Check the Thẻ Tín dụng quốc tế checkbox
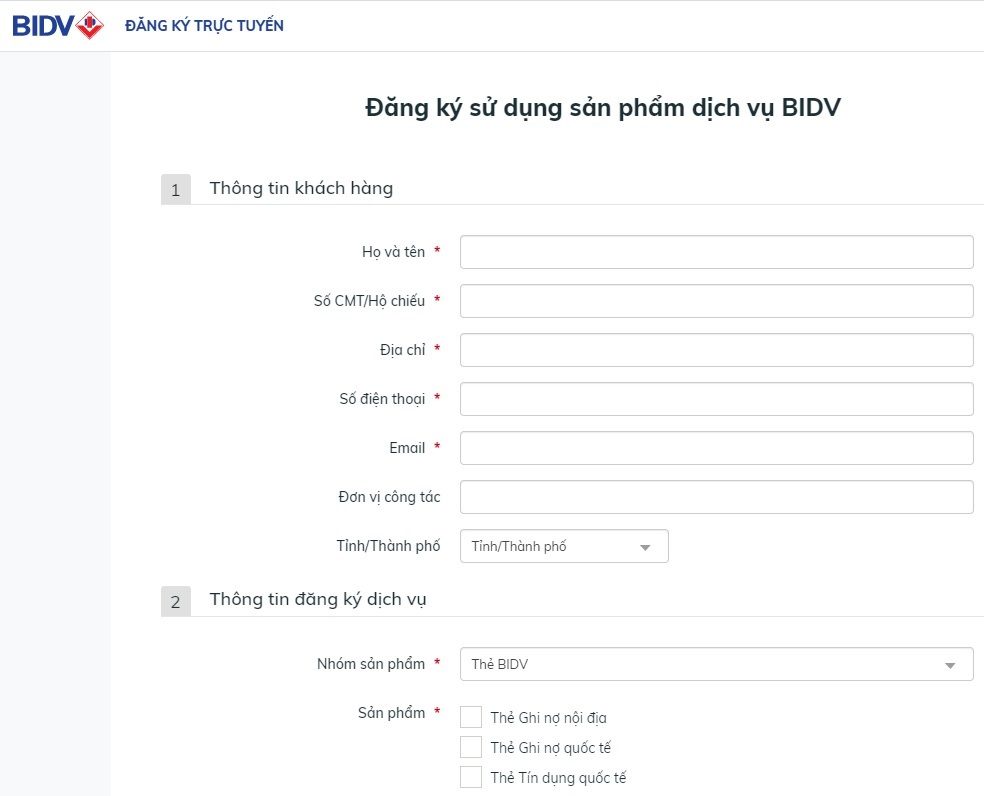Viewport: 984px width, 796px height. point(471,777)
